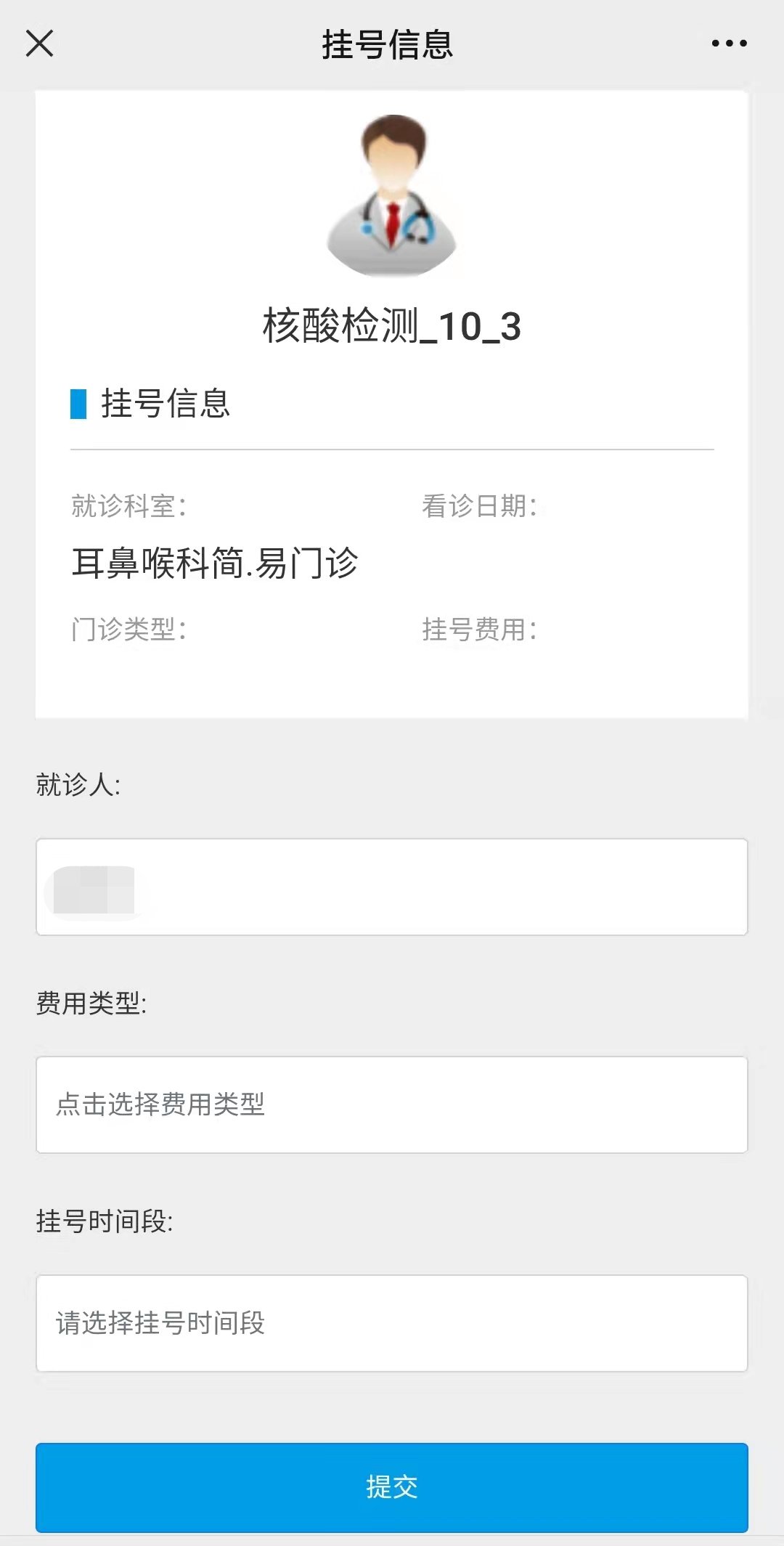
Task: Tap the 挂号时间段 field label
Action: point(105,1221)
